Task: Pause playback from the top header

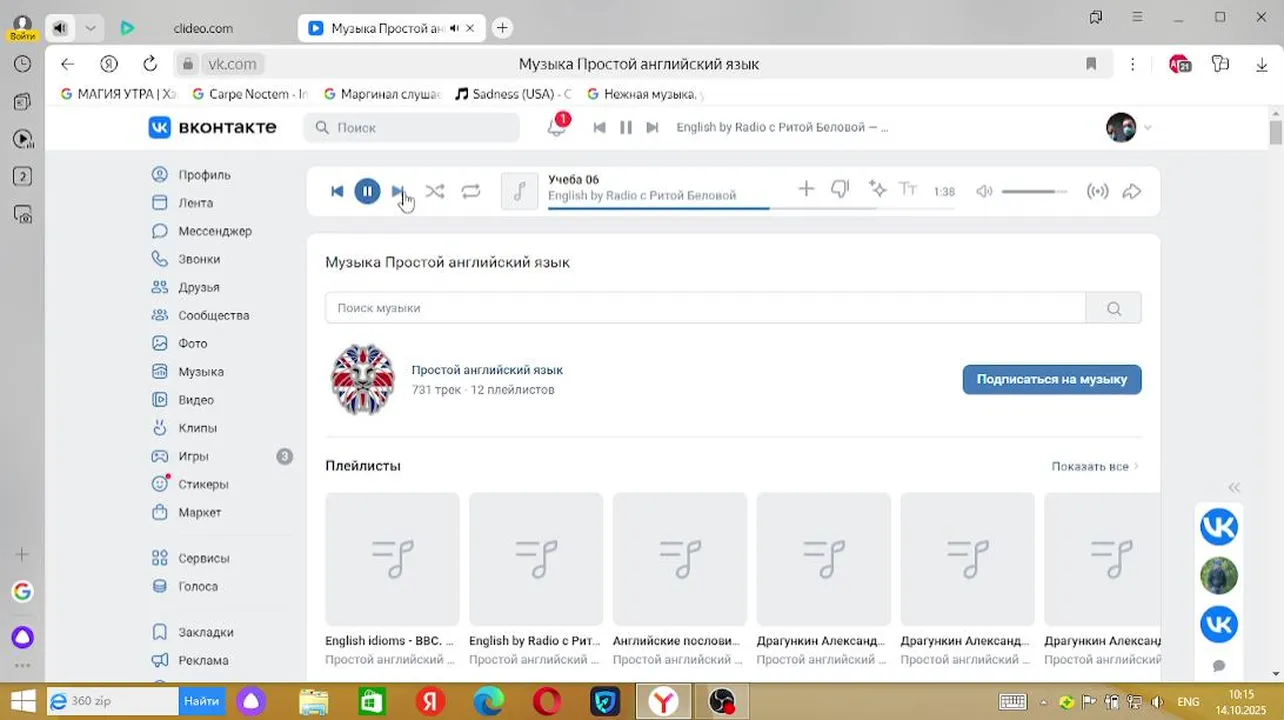Action: [x=626, y=127]
